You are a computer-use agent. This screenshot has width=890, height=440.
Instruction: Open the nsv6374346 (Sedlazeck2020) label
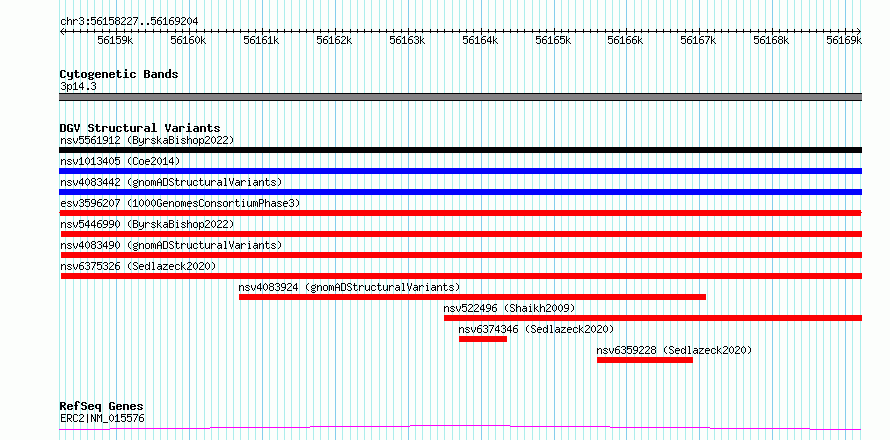536,329
